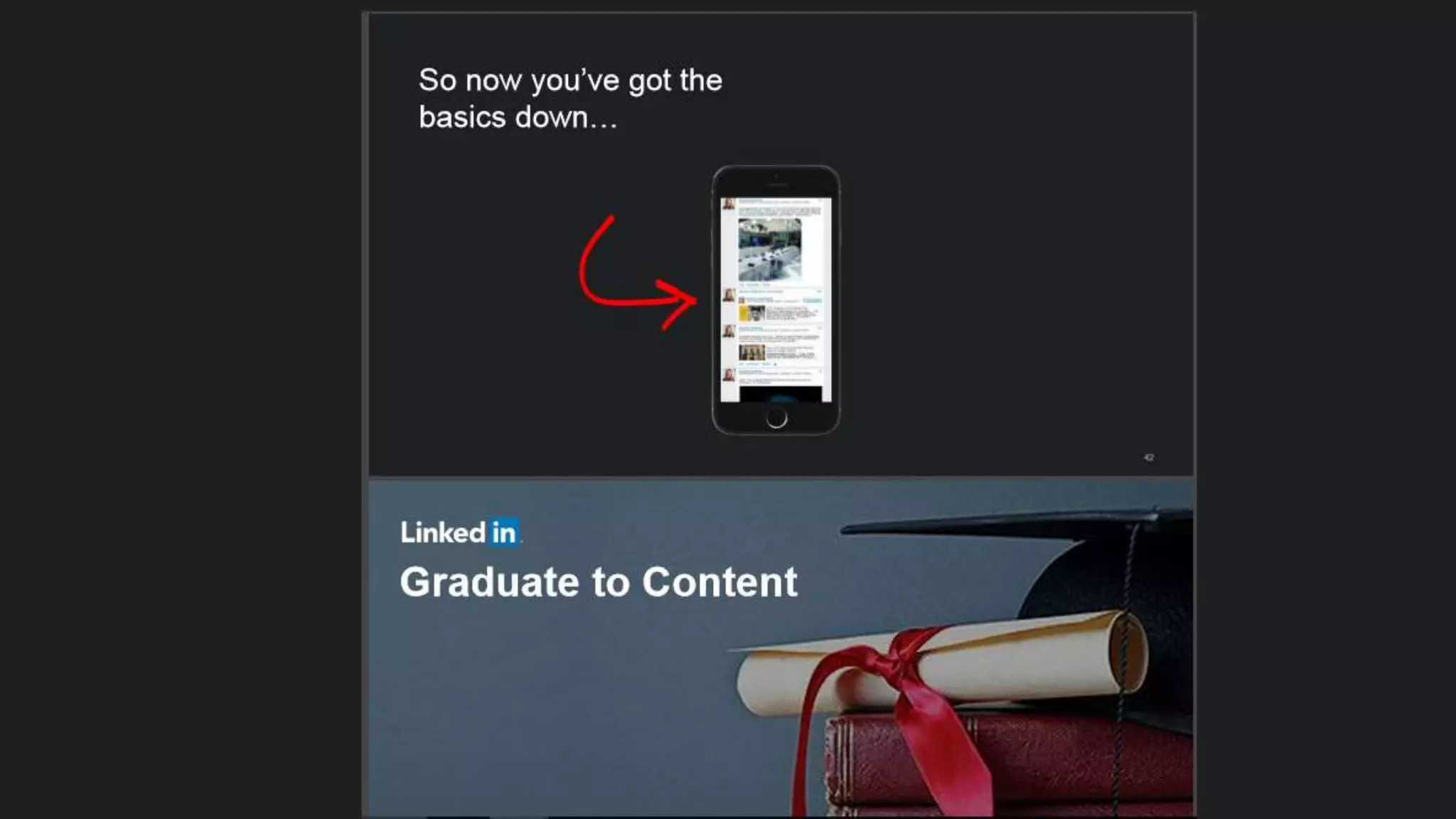Viewport: 1456px width, 819px height.
Task: Select the top profile avatar on phone screen
Action: pyautogui.click(x=729, y=205)
